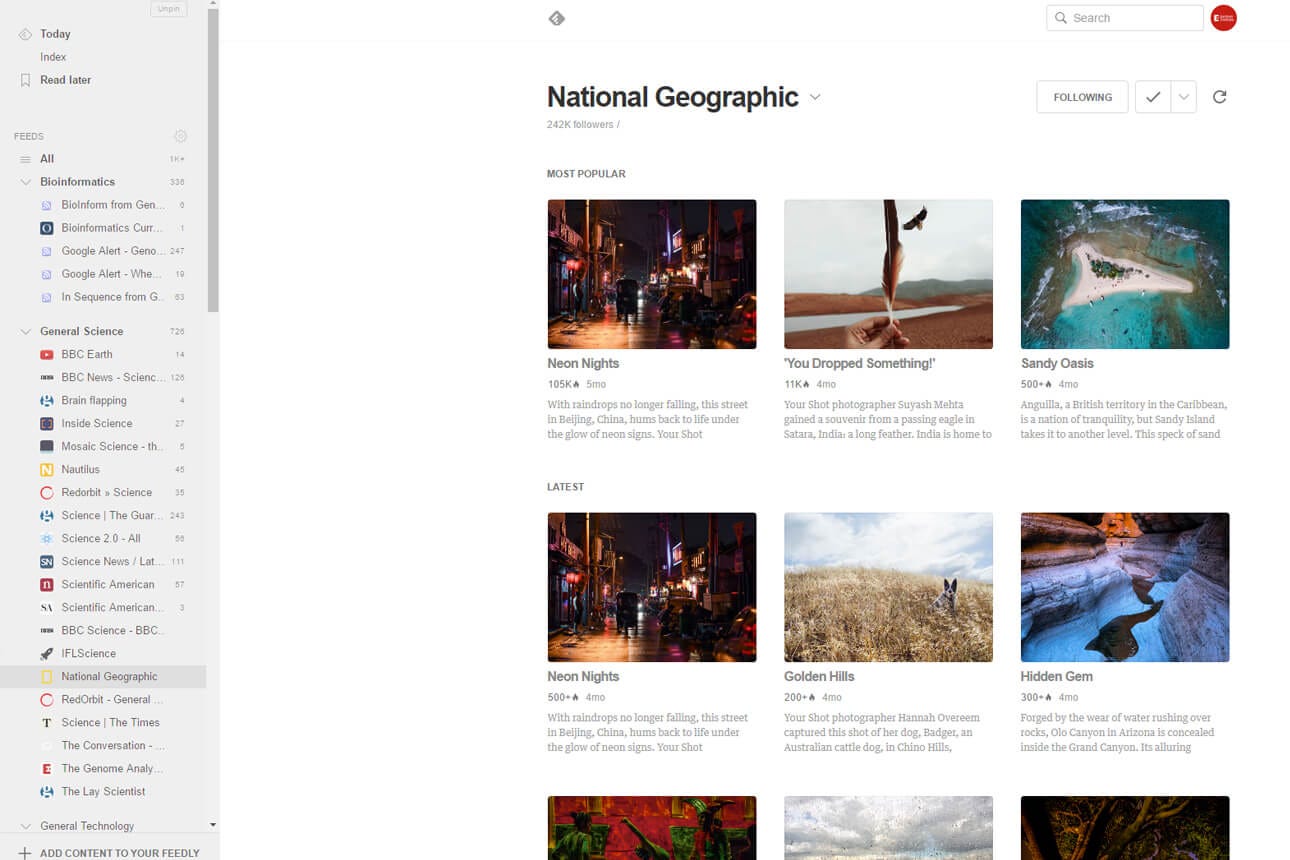Click the Science News feed icon
The width and height of the screenshot is (1290, 860).
[x=46, y=561]
